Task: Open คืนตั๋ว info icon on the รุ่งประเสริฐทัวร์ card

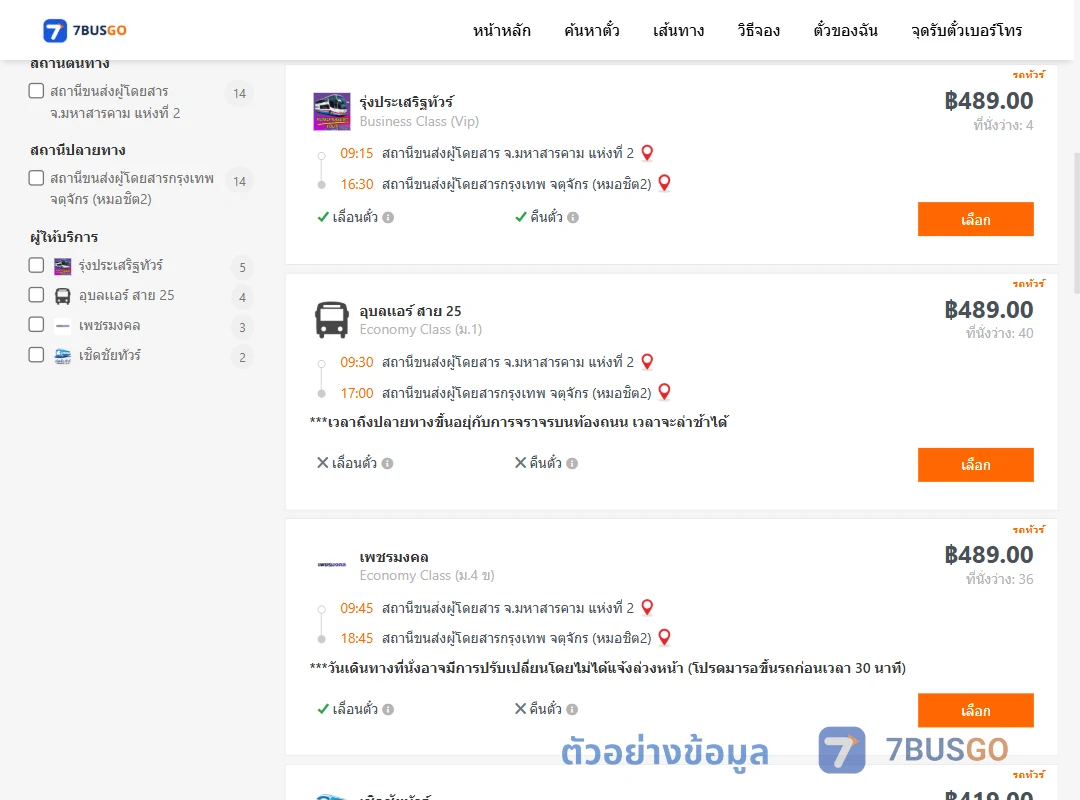Action: 573,218
